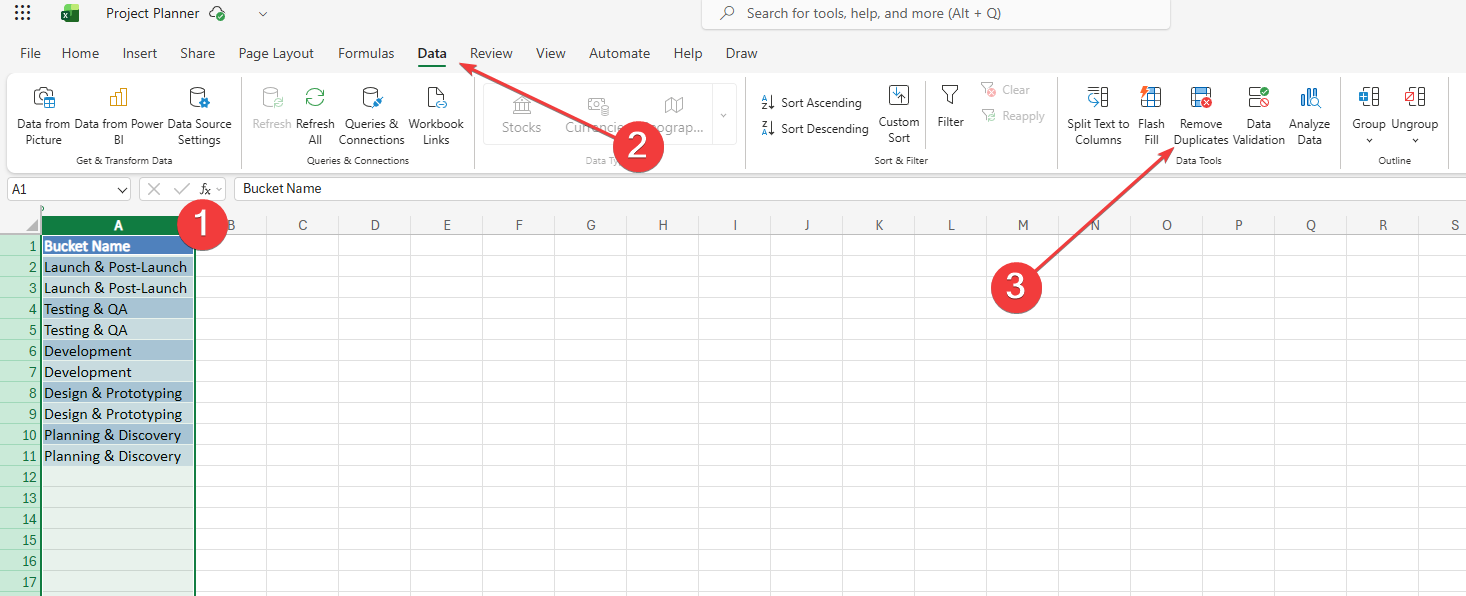Open the app launcher waffle icon

click(x=22, y=13)
